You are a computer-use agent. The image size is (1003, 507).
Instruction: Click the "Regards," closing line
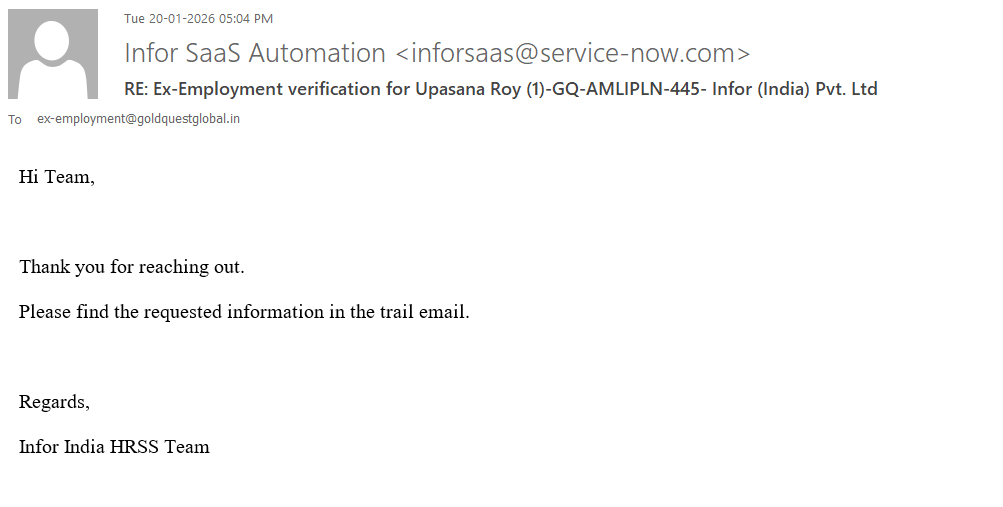(54, 401)
